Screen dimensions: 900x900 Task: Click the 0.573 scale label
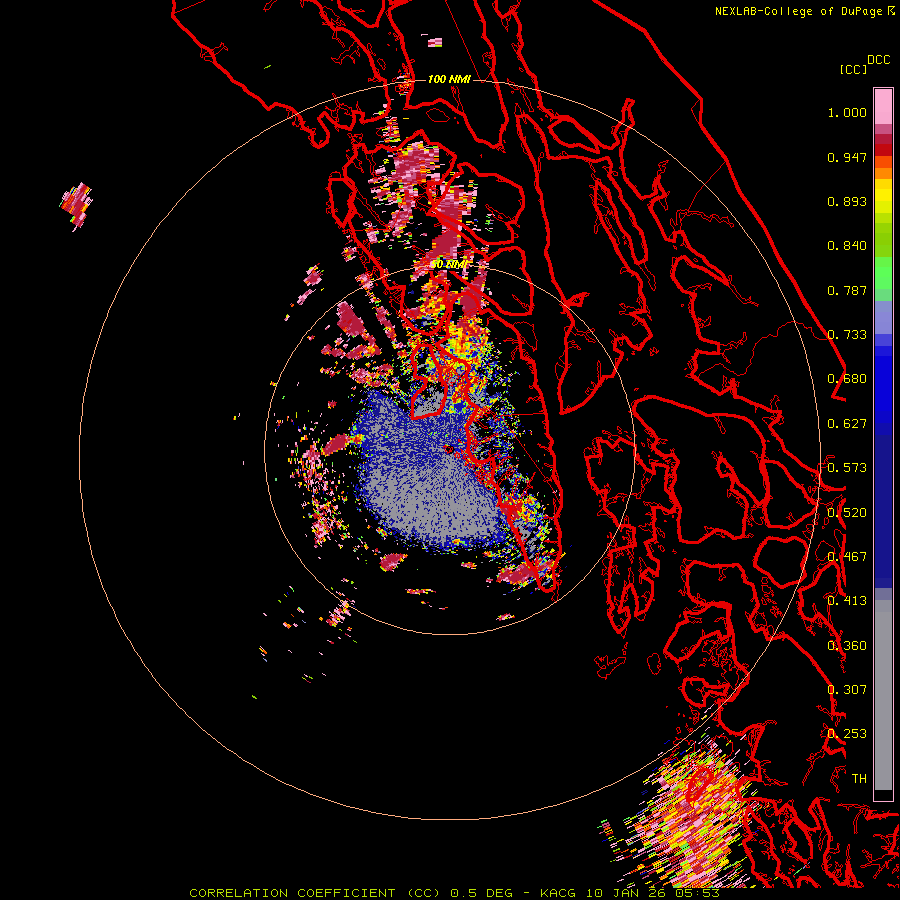tap(847, 468)
